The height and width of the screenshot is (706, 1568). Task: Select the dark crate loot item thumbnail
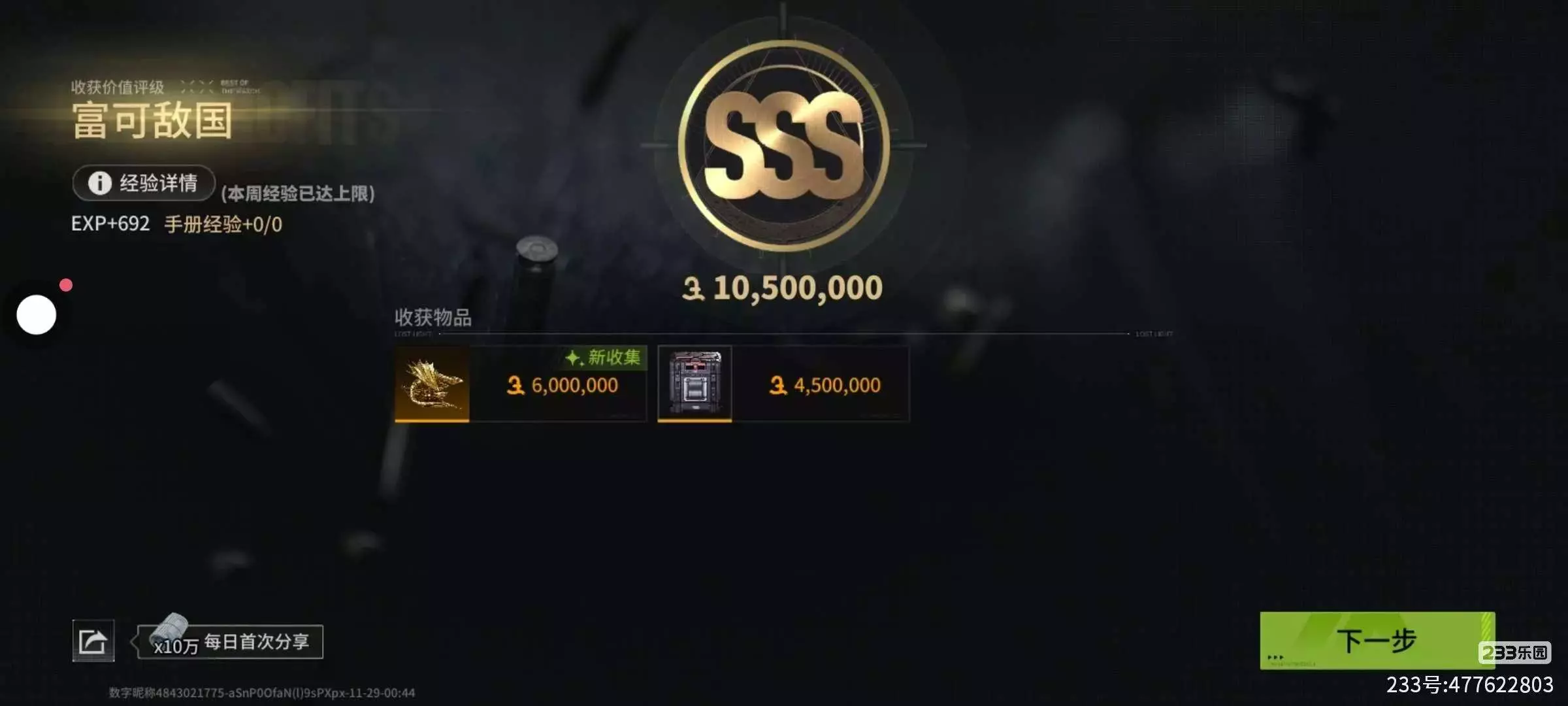(694, 384)
